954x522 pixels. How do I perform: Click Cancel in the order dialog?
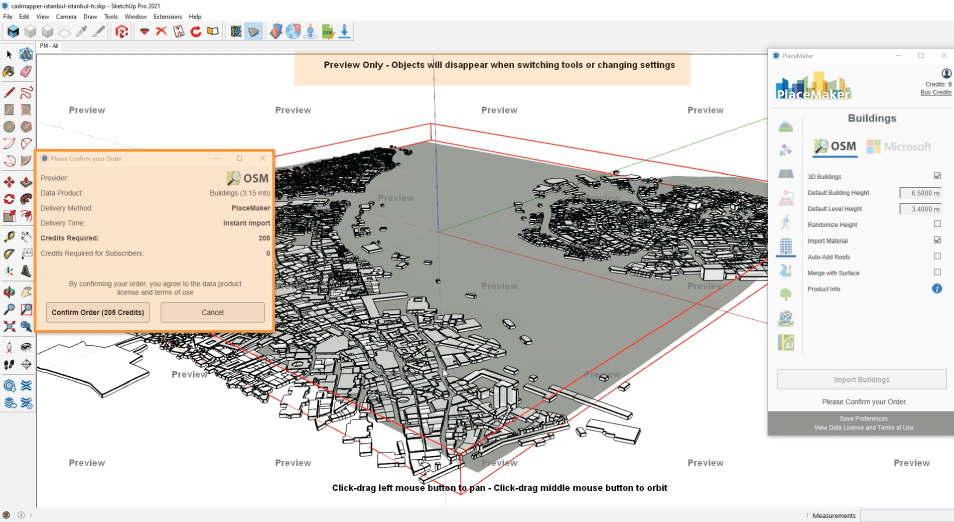point(212,312)
